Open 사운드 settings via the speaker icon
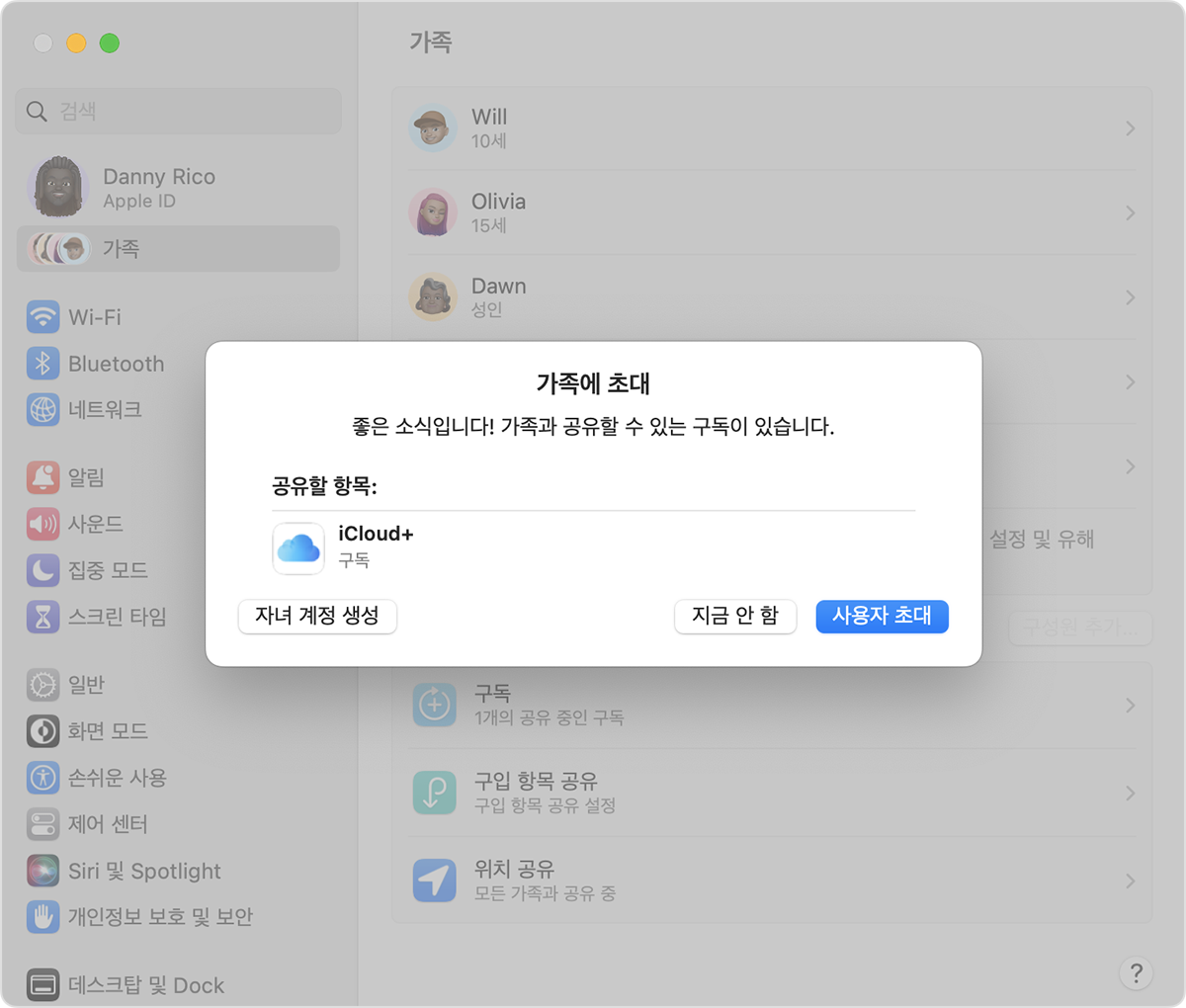 [x=43, y=524]
